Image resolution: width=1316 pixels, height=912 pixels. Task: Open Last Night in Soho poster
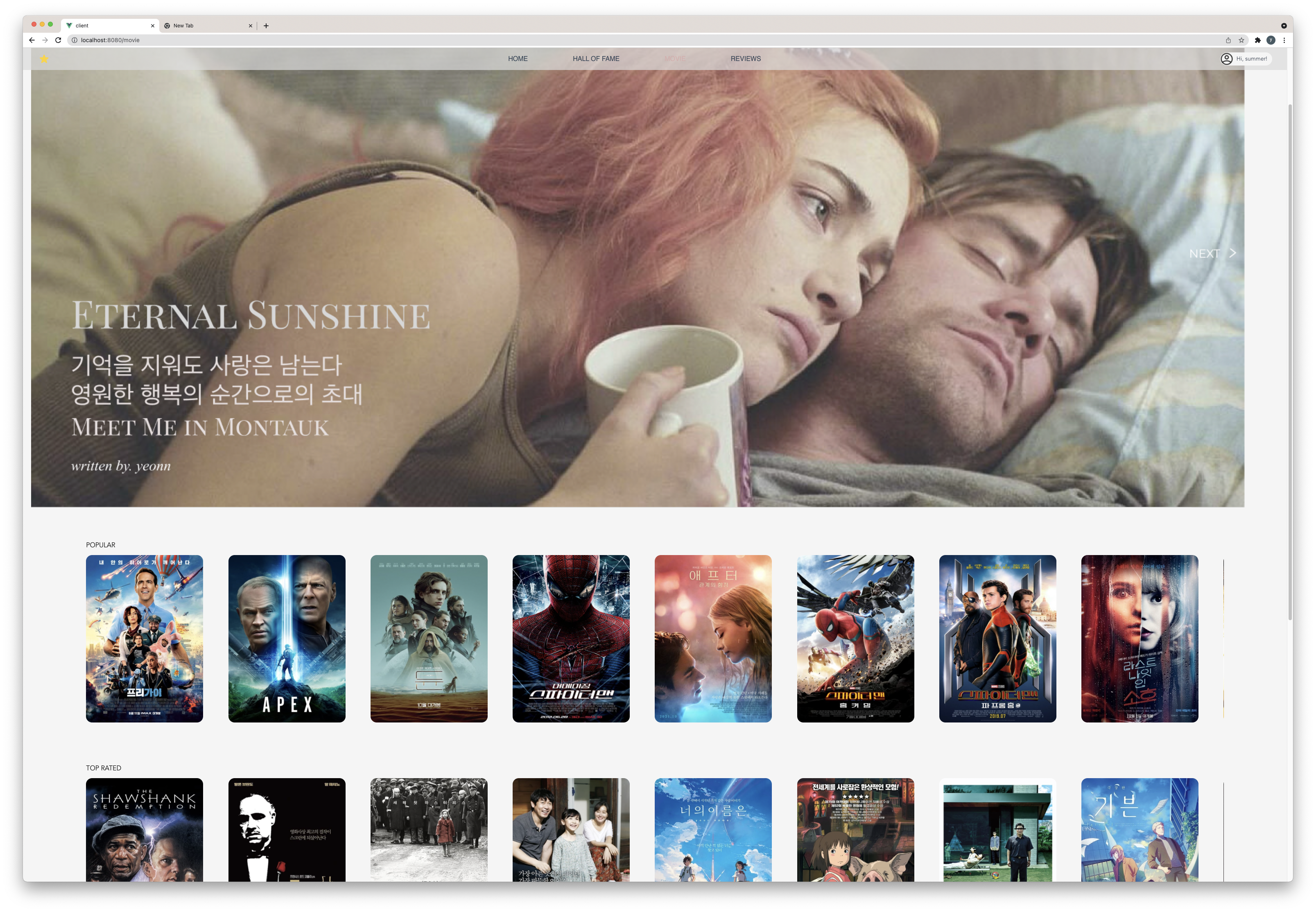[x=1140, y=638]
